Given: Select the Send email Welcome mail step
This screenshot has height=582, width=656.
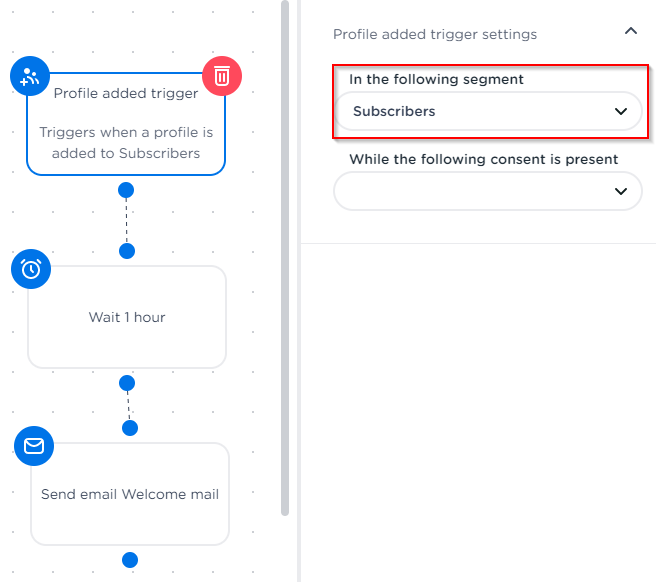Looking at the screenshot, I should click(130, 494).
